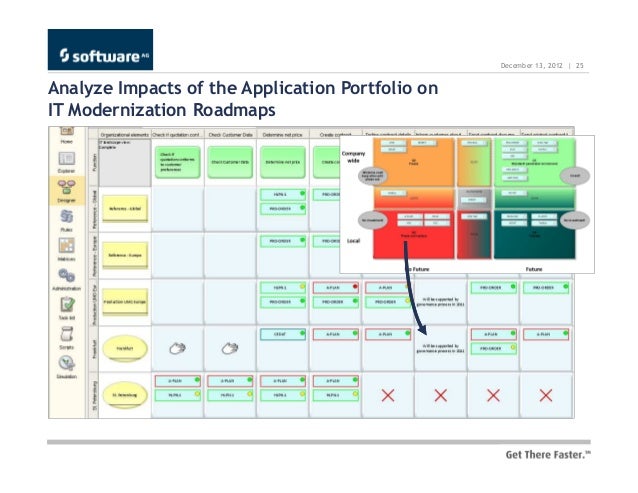Viewport: 638px width, 493px height.
Task: Select PRO-ORDER in Reference - Europe row under Determine net price
Action: [x=283, y=241]
